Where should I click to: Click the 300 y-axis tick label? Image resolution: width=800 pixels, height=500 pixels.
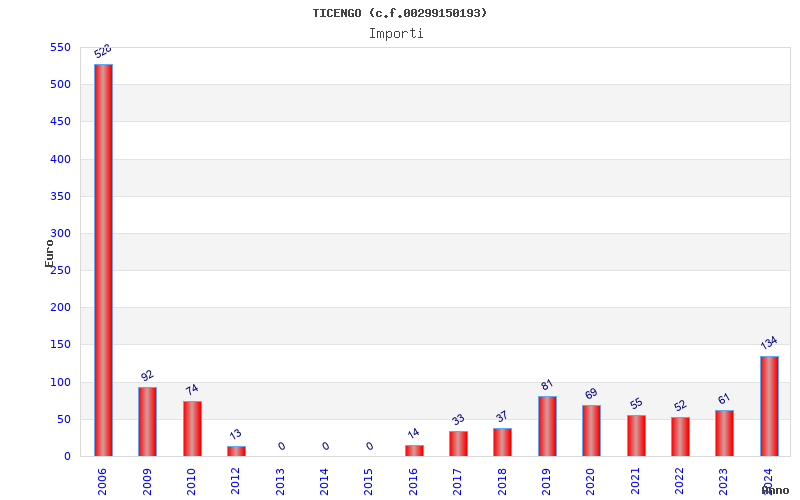click(60, 234)
